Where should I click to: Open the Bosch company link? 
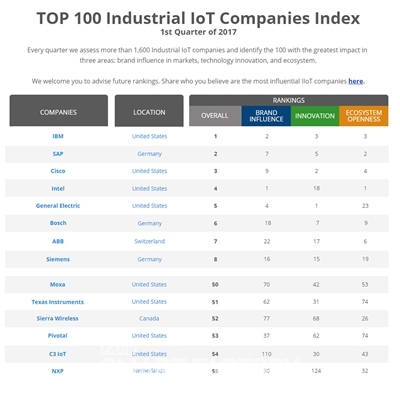(58, 223)
